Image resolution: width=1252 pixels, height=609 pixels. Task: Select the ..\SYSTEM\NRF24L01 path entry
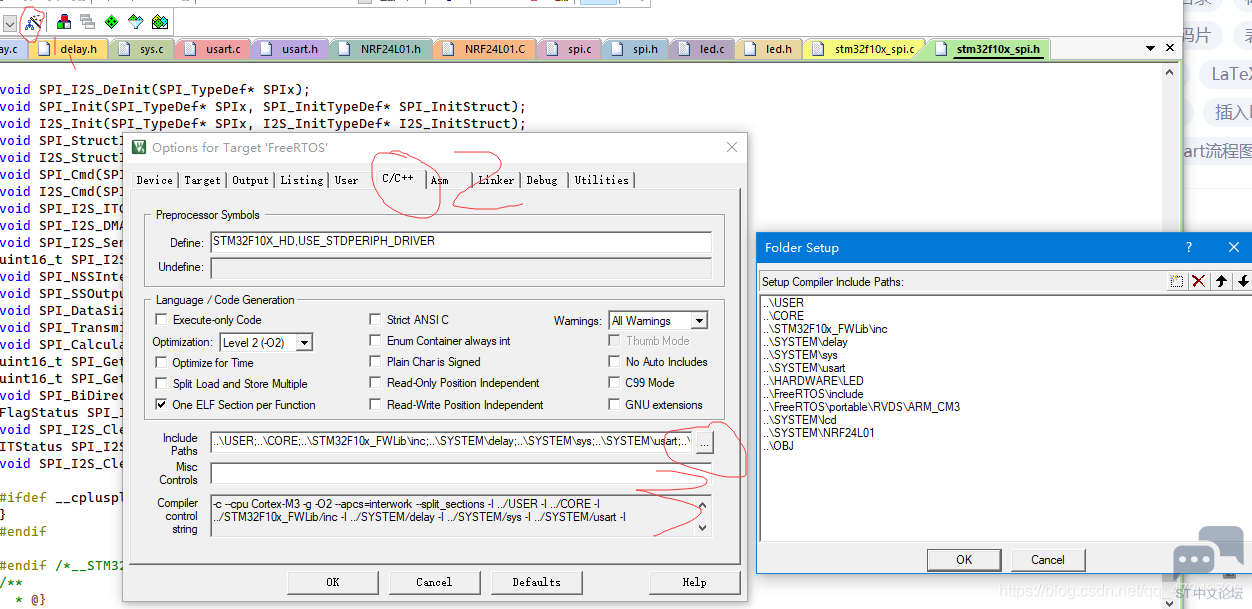819,433
